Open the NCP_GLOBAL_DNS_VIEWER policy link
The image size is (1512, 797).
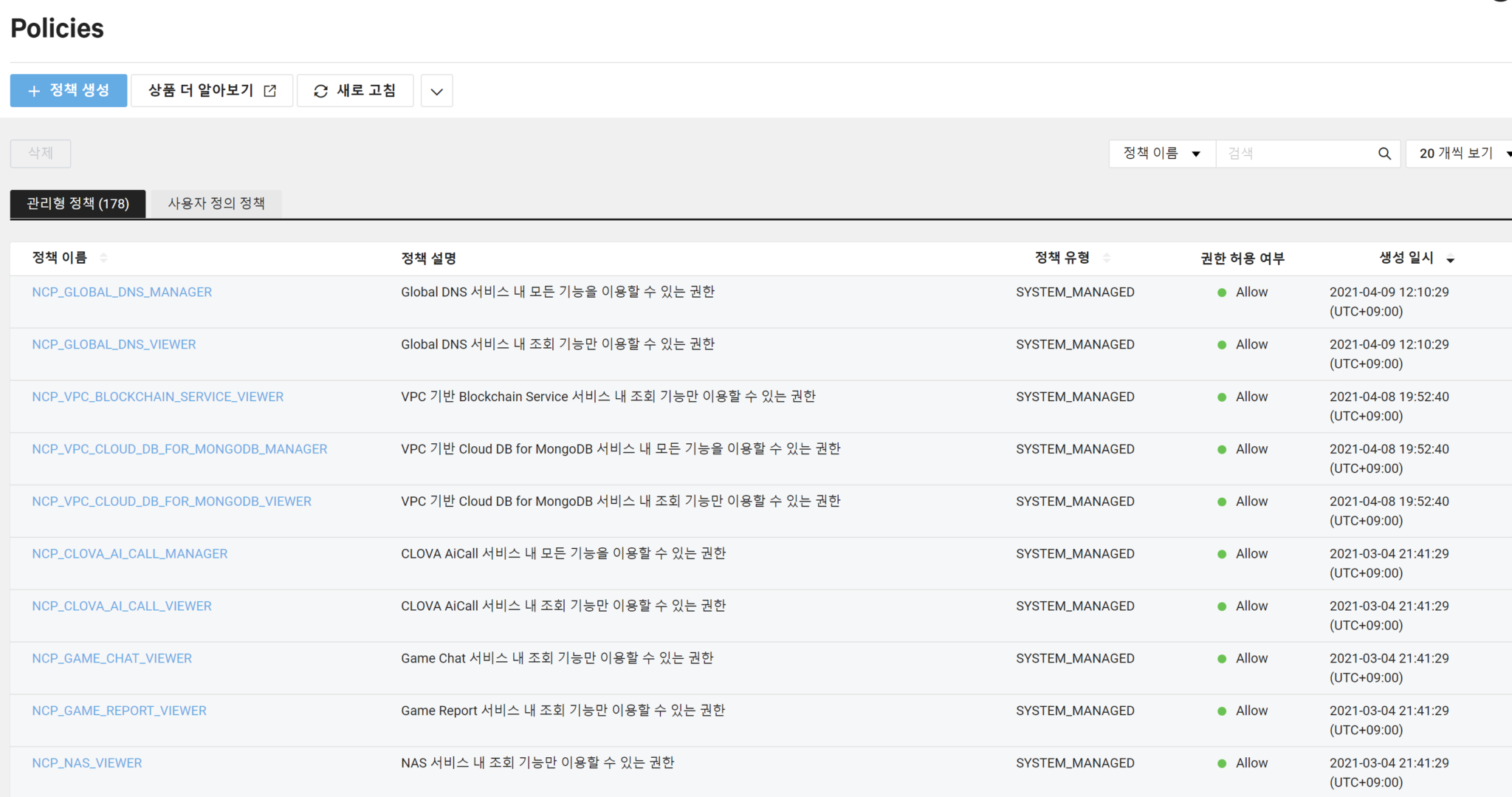114,344
